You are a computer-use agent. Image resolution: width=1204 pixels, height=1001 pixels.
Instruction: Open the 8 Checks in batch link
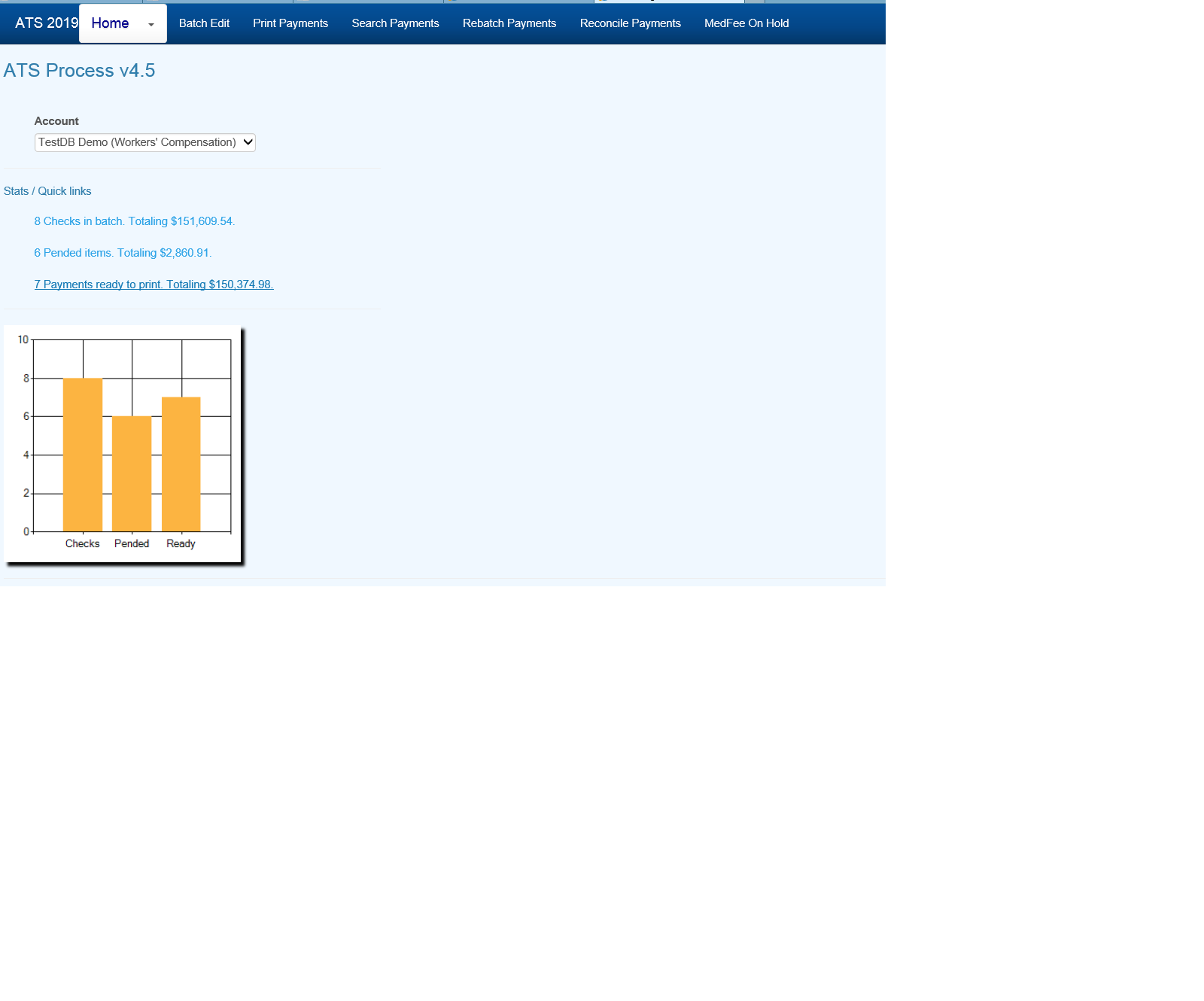coord(135,221)
